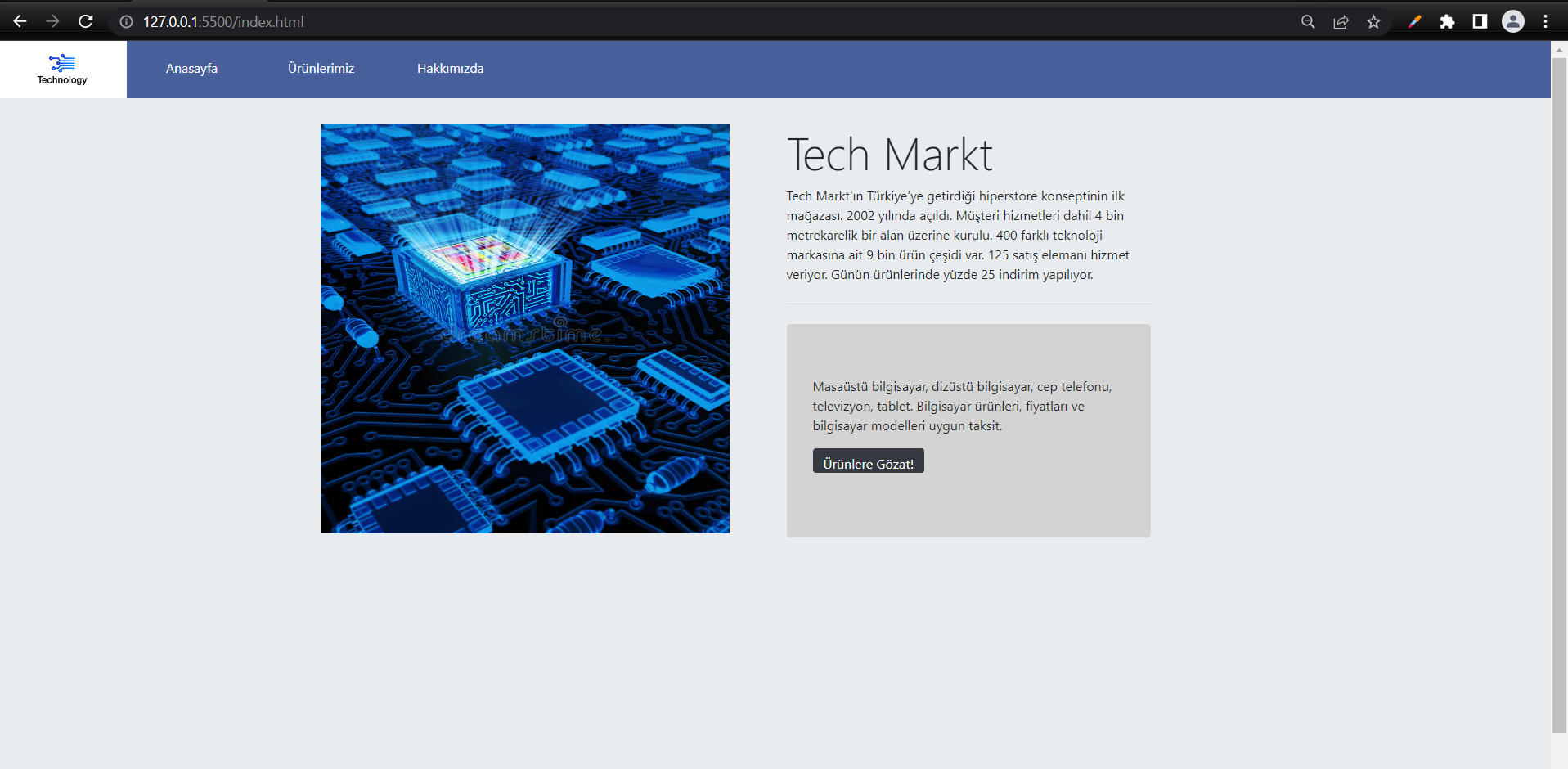Click the search magnifier icon in toolbar
The image size is (1568, 769).
click(1307, 21)
